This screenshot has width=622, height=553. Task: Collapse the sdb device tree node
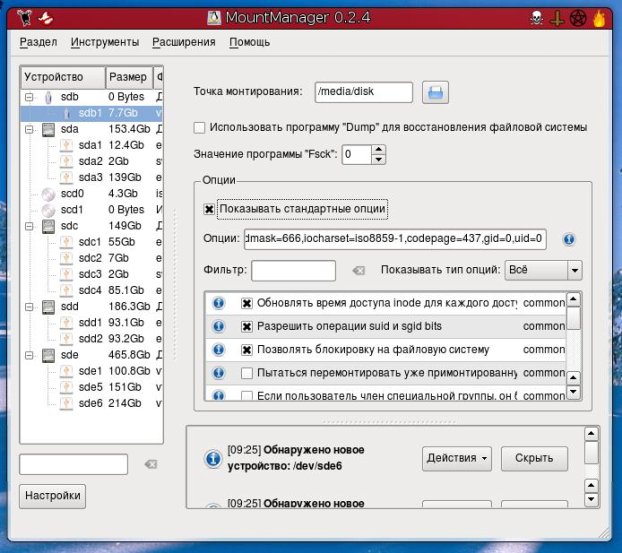(29, 97)
